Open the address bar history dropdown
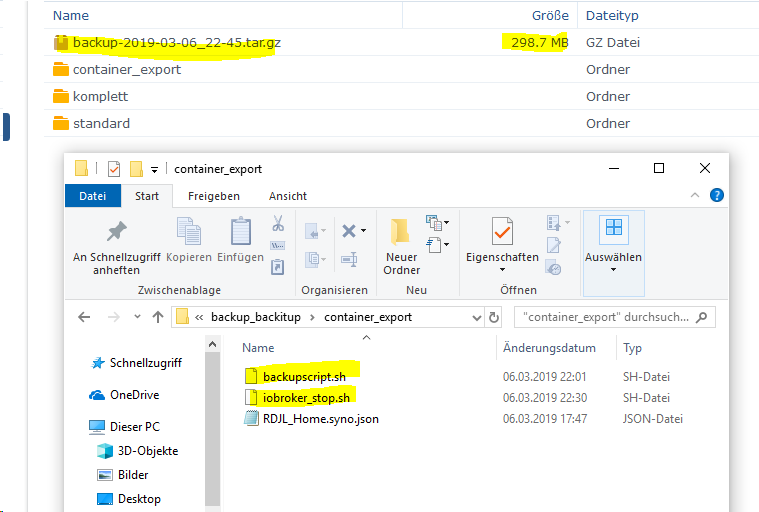 click(477, 317)
